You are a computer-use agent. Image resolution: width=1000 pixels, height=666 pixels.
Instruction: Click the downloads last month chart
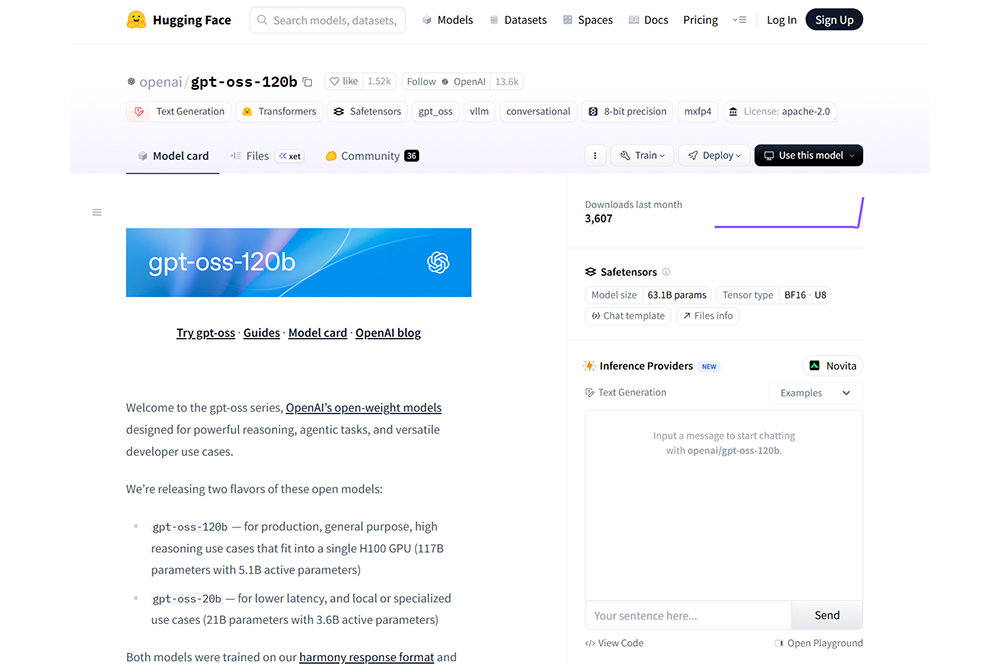click(x=788, y=213)
